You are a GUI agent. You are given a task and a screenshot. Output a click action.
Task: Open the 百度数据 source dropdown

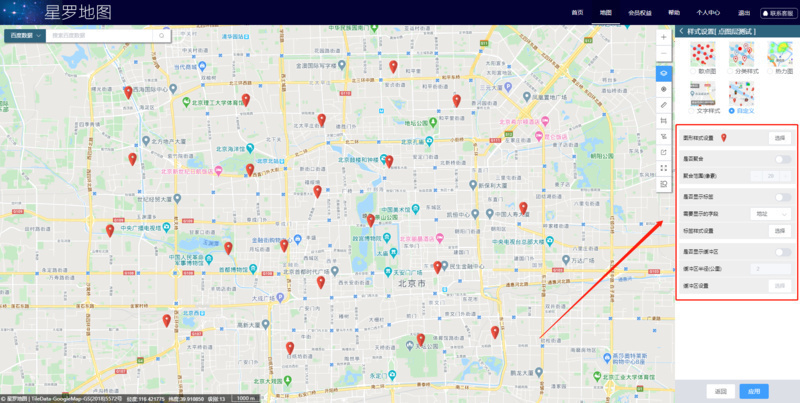pyautogui.click(x=25, y=36)
